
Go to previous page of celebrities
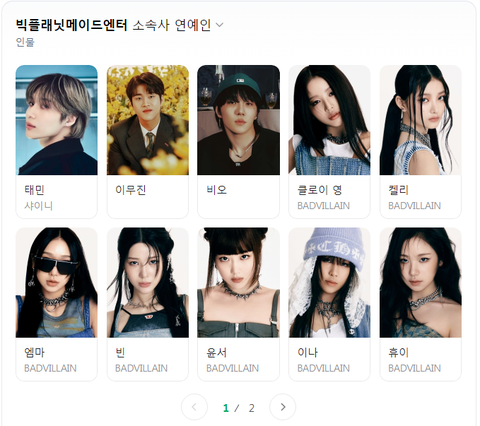(194, 407)
